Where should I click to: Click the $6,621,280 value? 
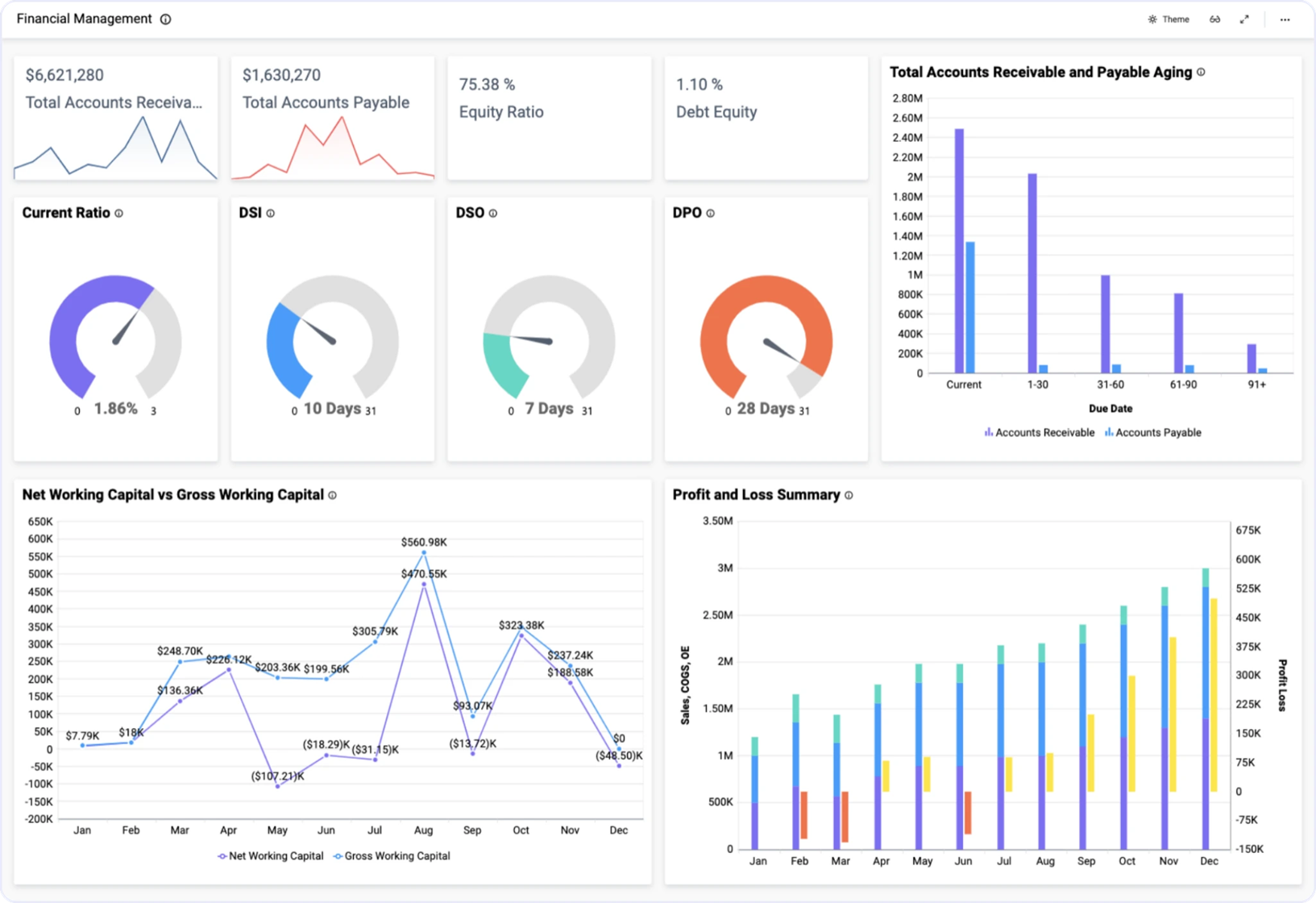(64, 75)
